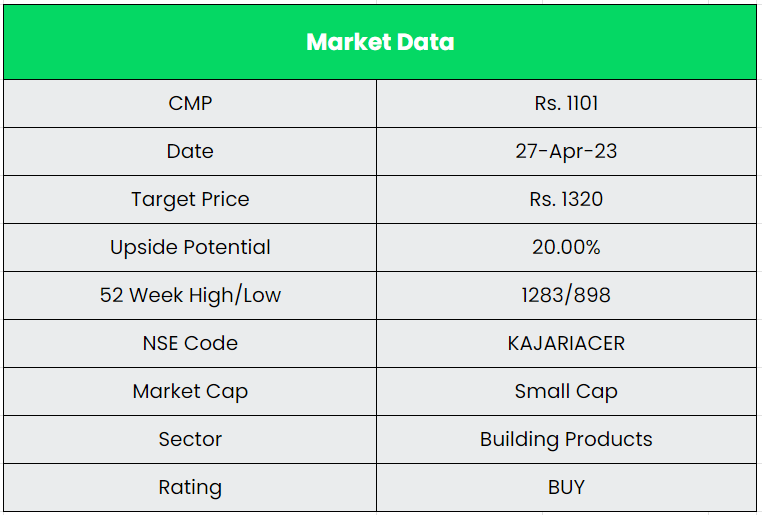Screen dimensions: 762x515
Task: Select the Building Products cell
Action: [566, 439]
